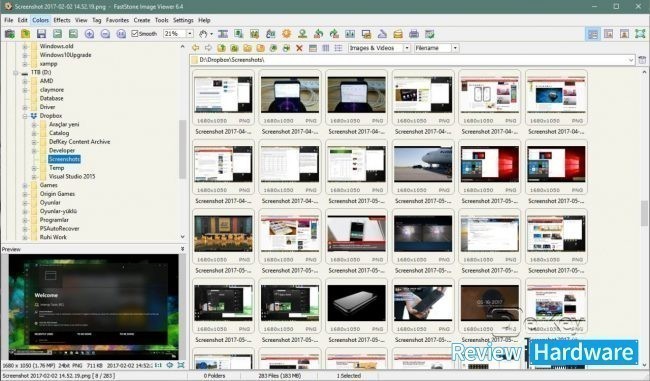Click the 1:1 icon under the preview
This screenshot has width=650, height=381.
click(x=158, y=365)
